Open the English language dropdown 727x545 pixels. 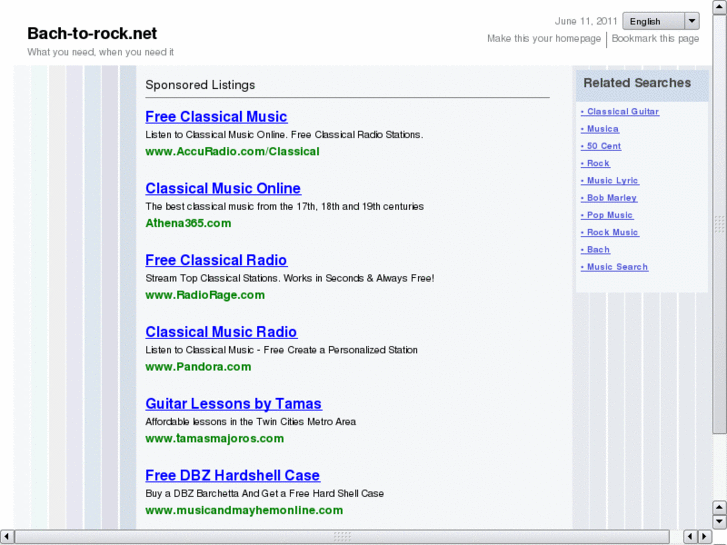(x=661, y=21)
